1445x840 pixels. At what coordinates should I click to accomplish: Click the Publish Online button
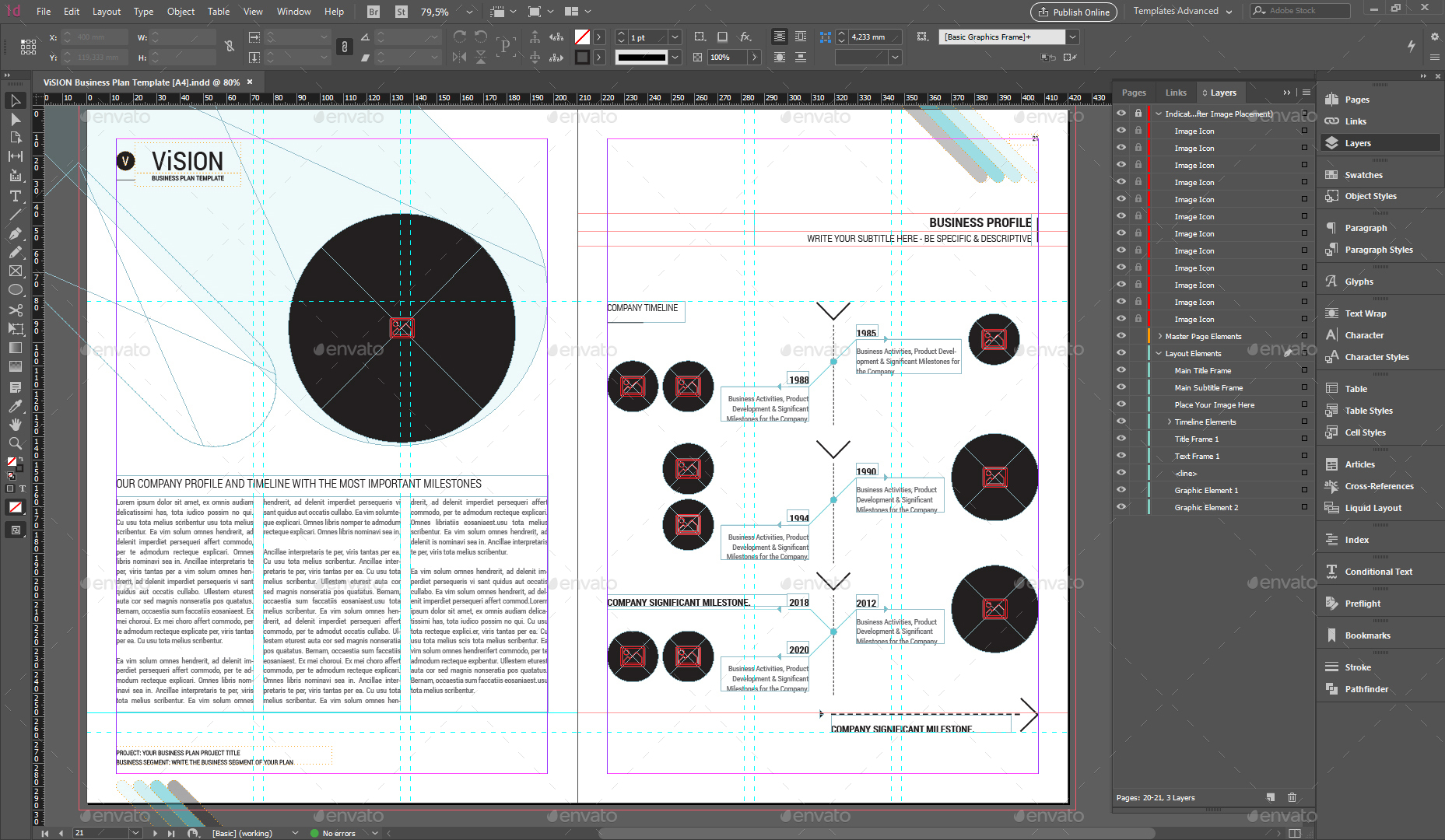coord(1074,12)
